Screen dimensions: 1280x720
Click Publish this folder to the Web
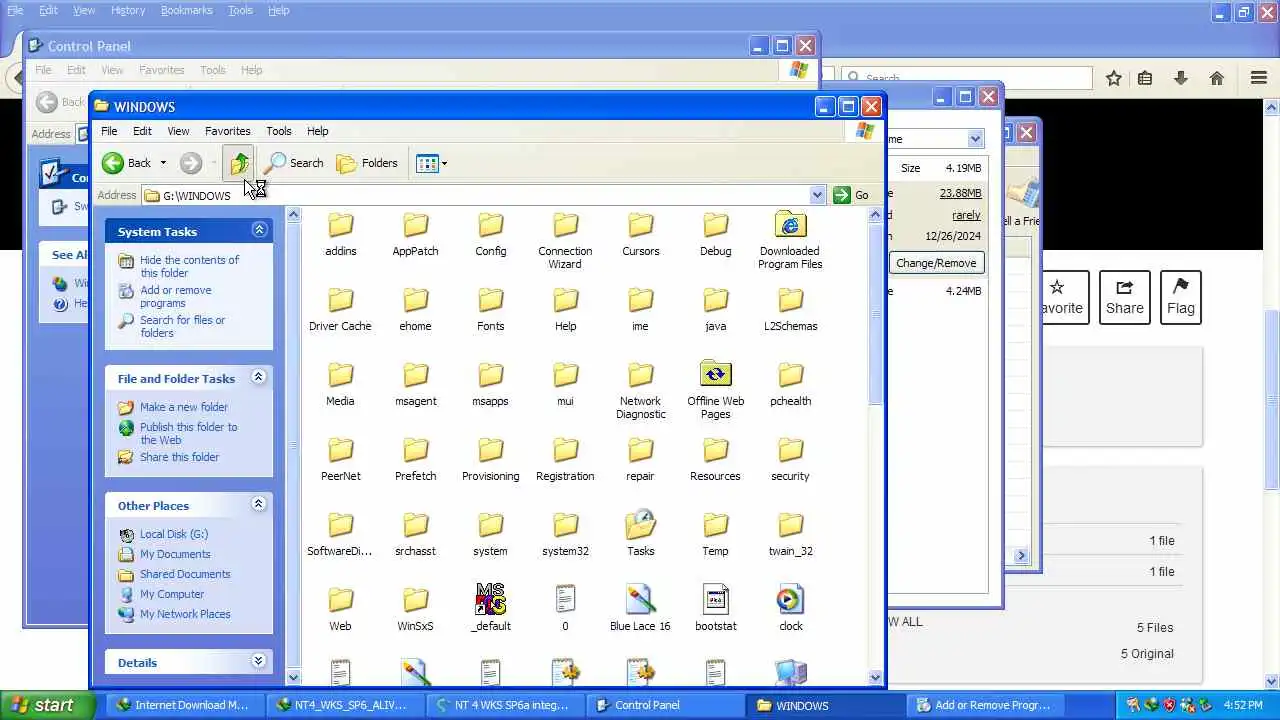(188, 433)
